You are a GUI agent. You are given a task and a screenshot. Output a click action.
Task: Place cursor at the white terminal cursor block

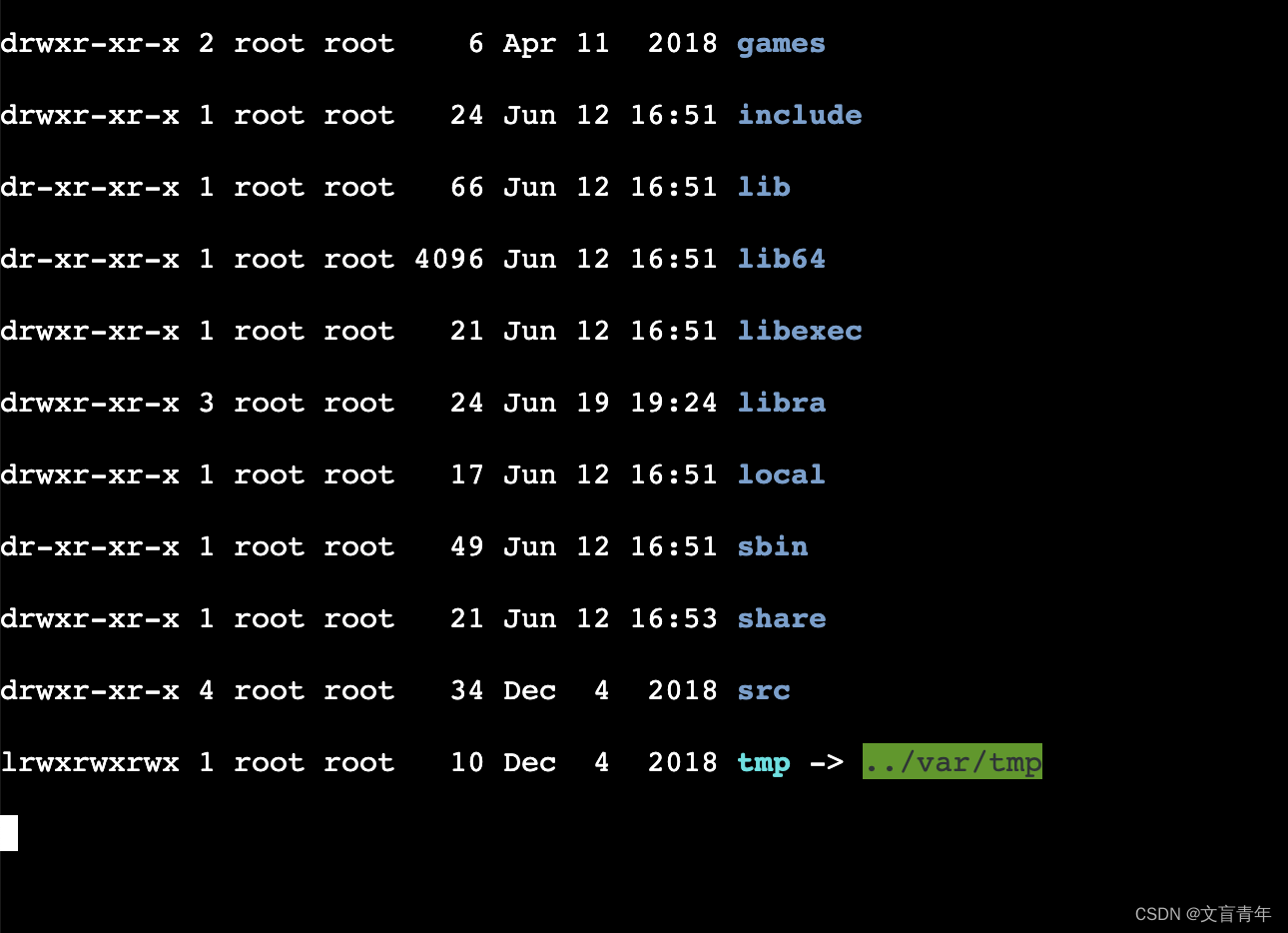pyautogui.click(x=9, y=833)
